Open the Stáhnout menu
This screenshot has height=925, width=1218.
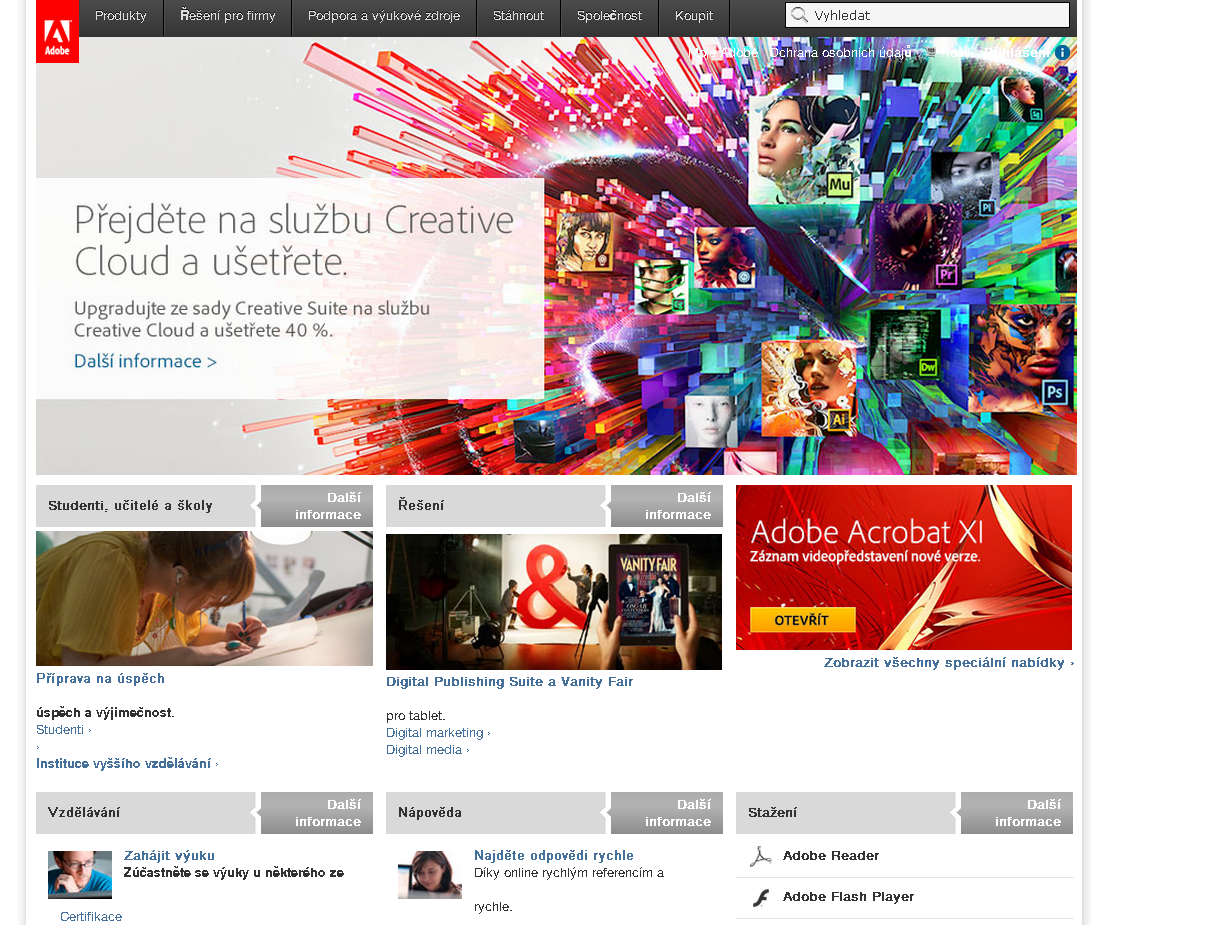pyautogui.click(x=518, y=16)
